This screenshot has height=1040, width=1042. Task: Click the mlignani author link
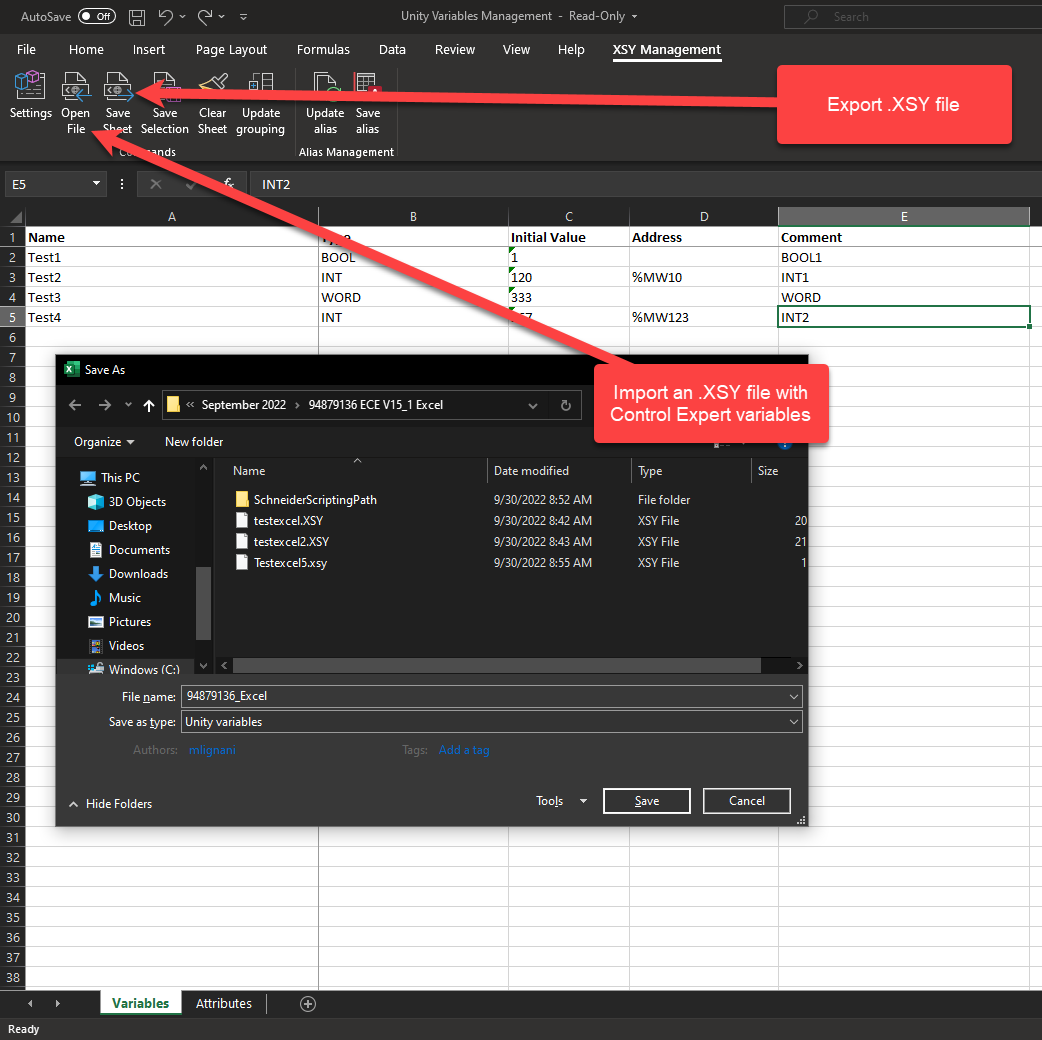pyautogui.click(x=212, y=750)
